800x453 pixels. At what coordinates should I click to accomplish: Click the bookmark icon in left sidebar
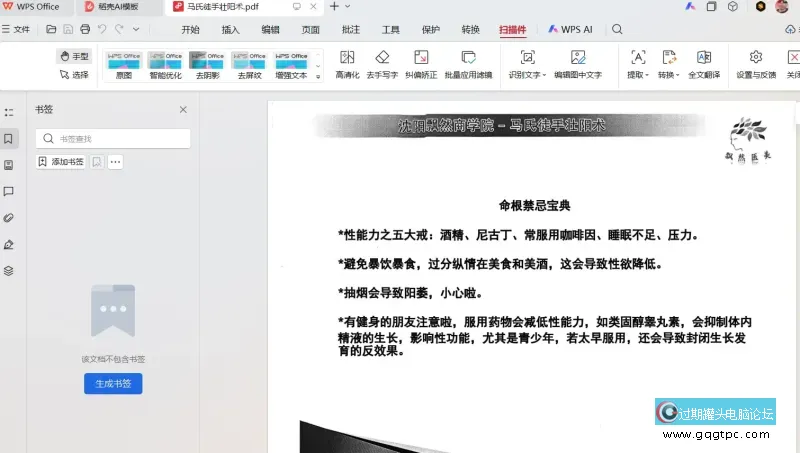[x=9, y=139]
